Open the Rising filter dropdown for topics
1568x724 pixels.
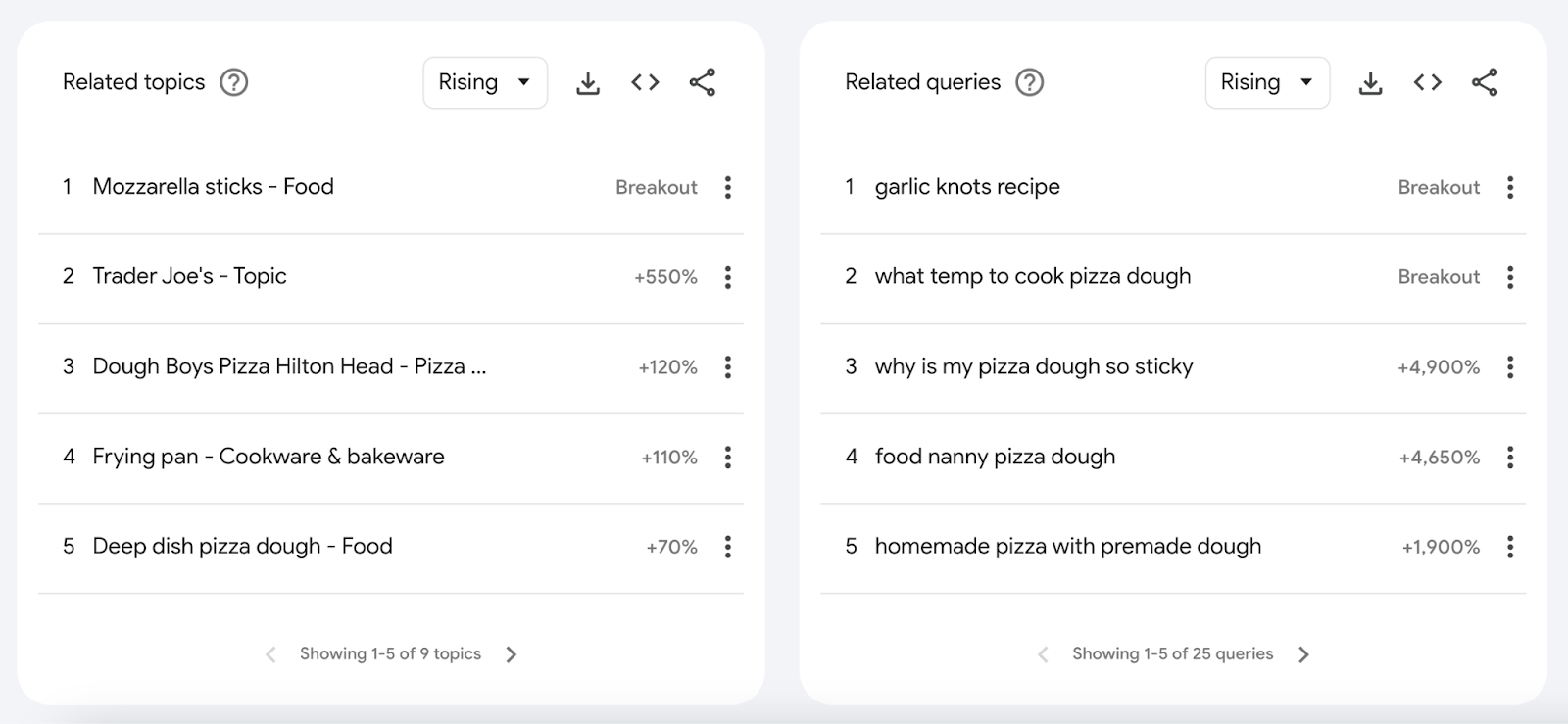485,82
